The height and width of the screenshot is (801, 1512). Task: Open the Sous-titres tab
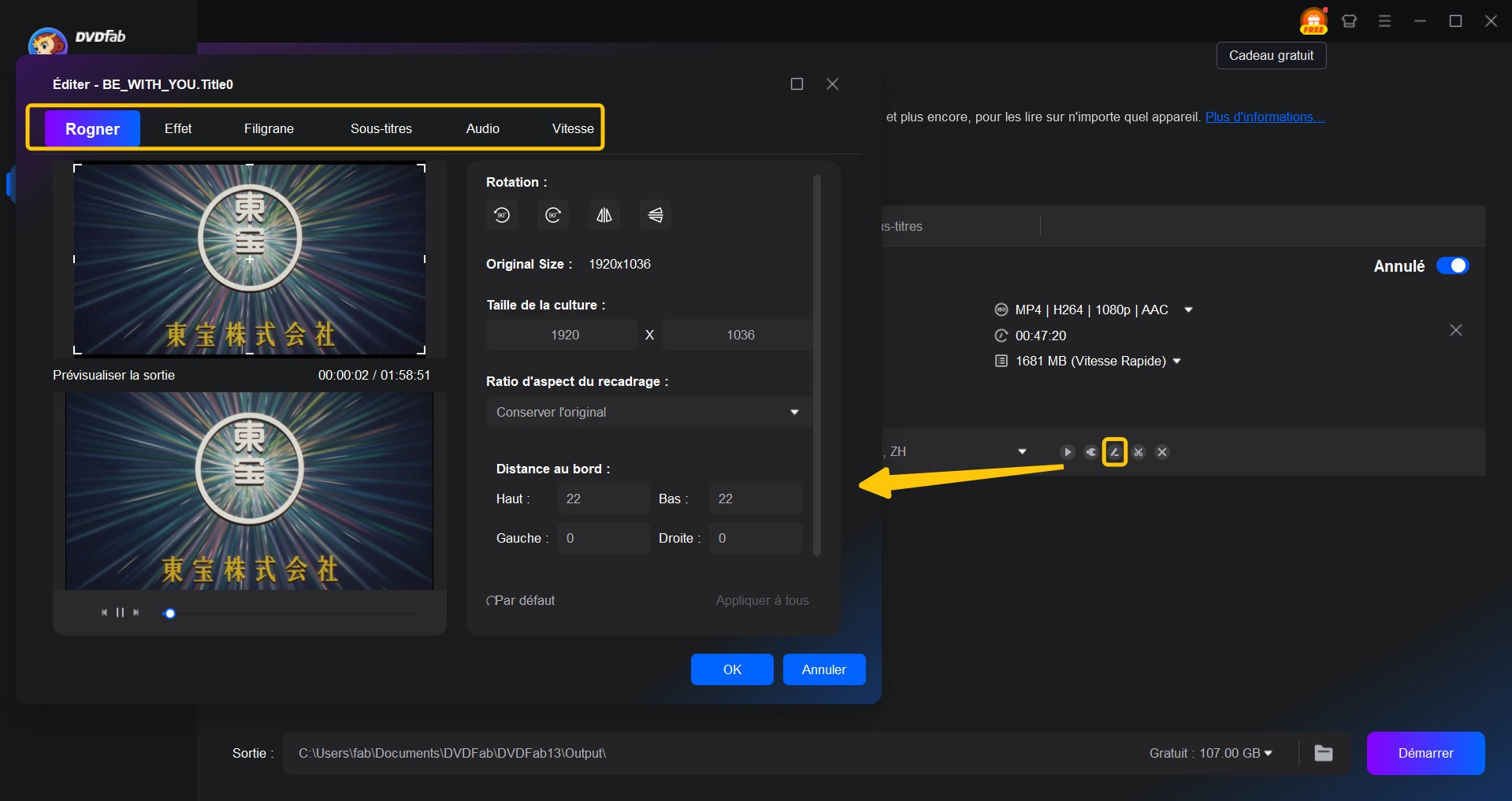[381, 128]
